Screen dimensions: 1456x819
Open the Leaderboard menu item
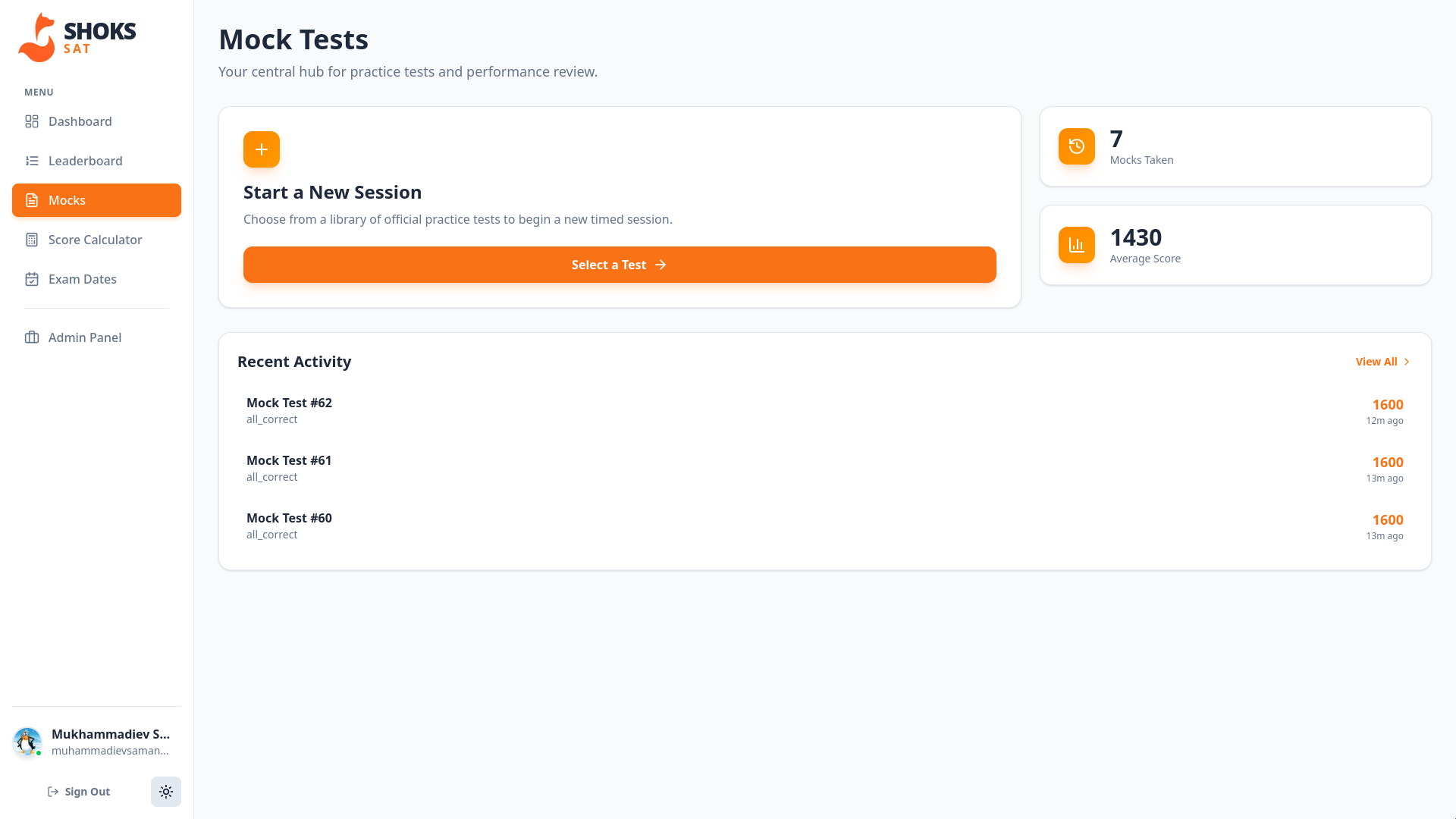(85, 161)
